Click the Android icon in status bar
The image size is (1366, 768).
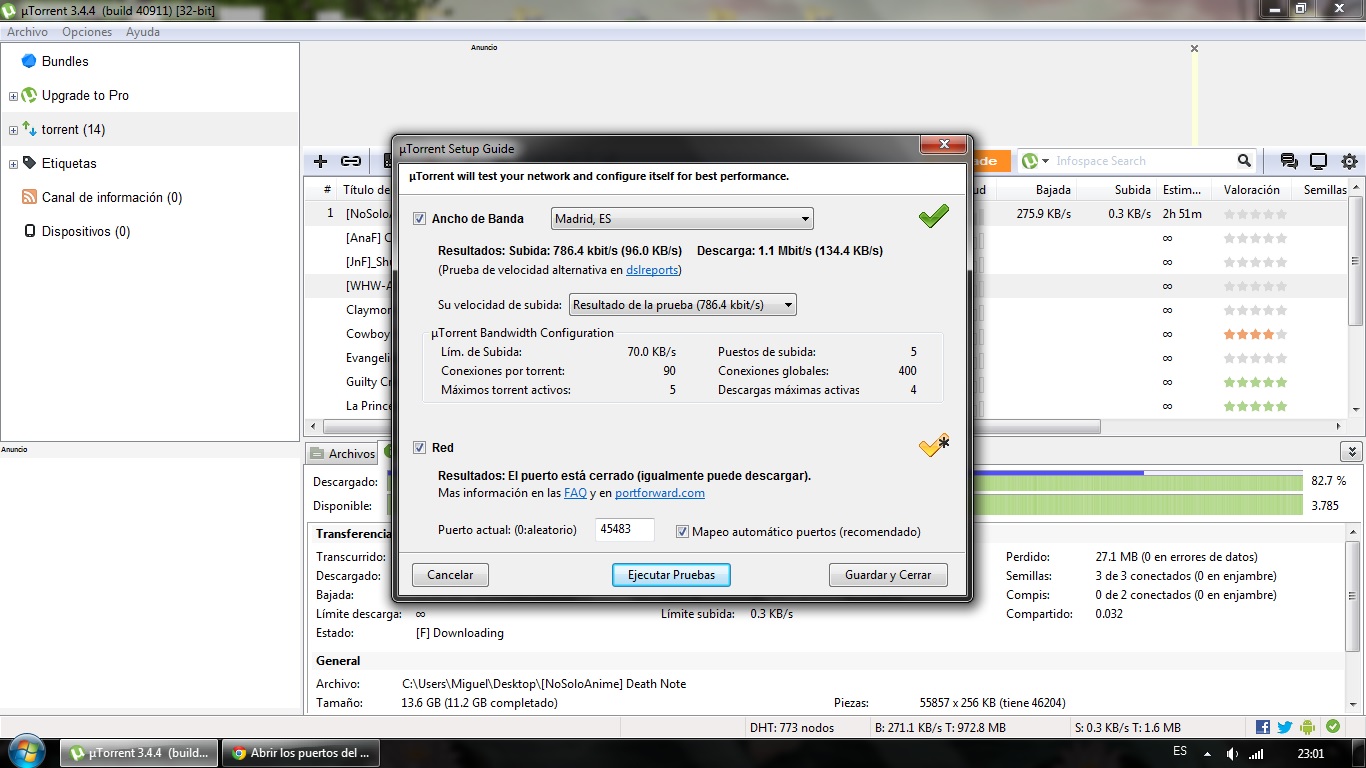pos(1308,727)
